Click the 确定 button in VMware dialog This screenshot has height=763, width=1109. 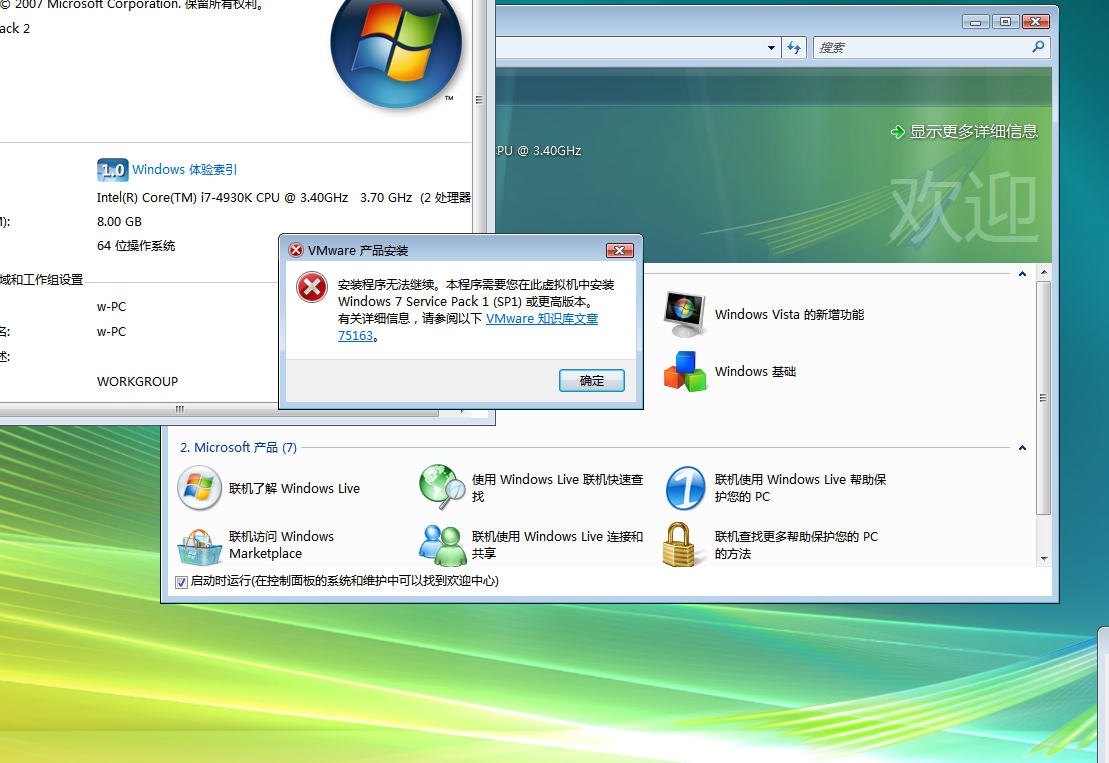point(592,380)
